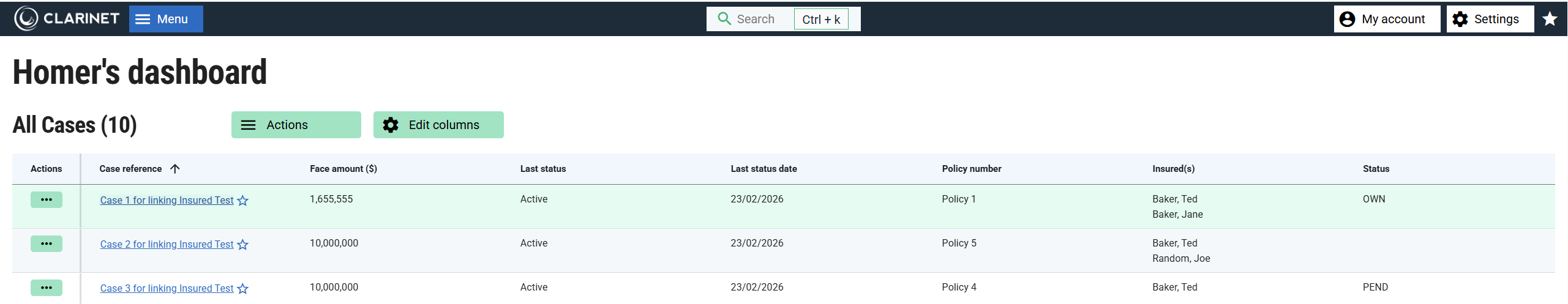Viewport: 1568px width, 304px height.
Task: Sort by Case reference arrow
Action: [x=175, y=169]
